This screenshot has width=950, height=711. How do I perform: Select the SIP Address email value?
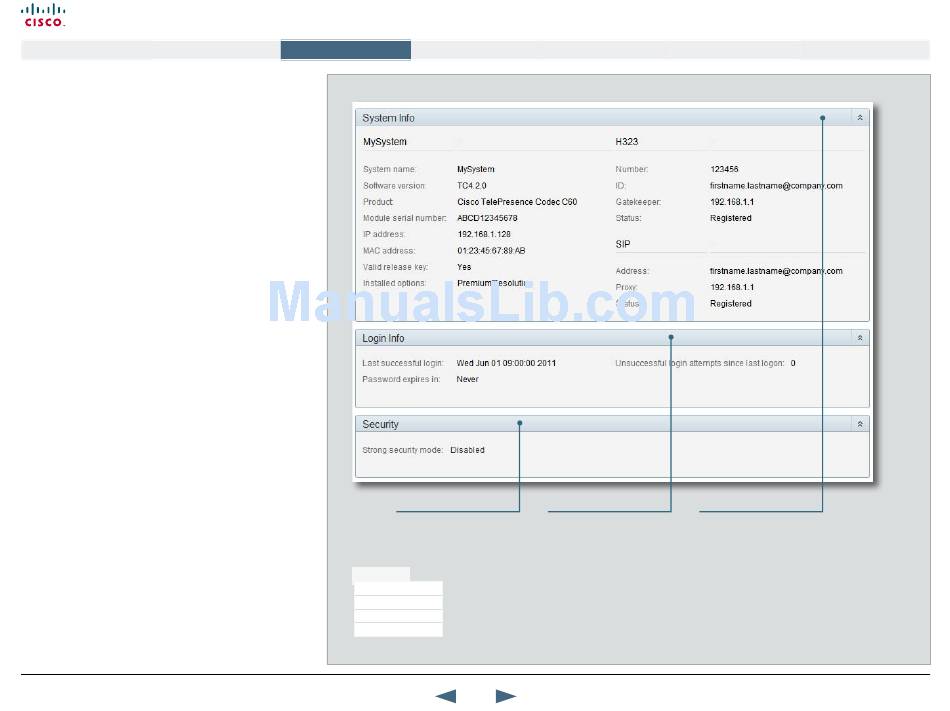[776, 271]
